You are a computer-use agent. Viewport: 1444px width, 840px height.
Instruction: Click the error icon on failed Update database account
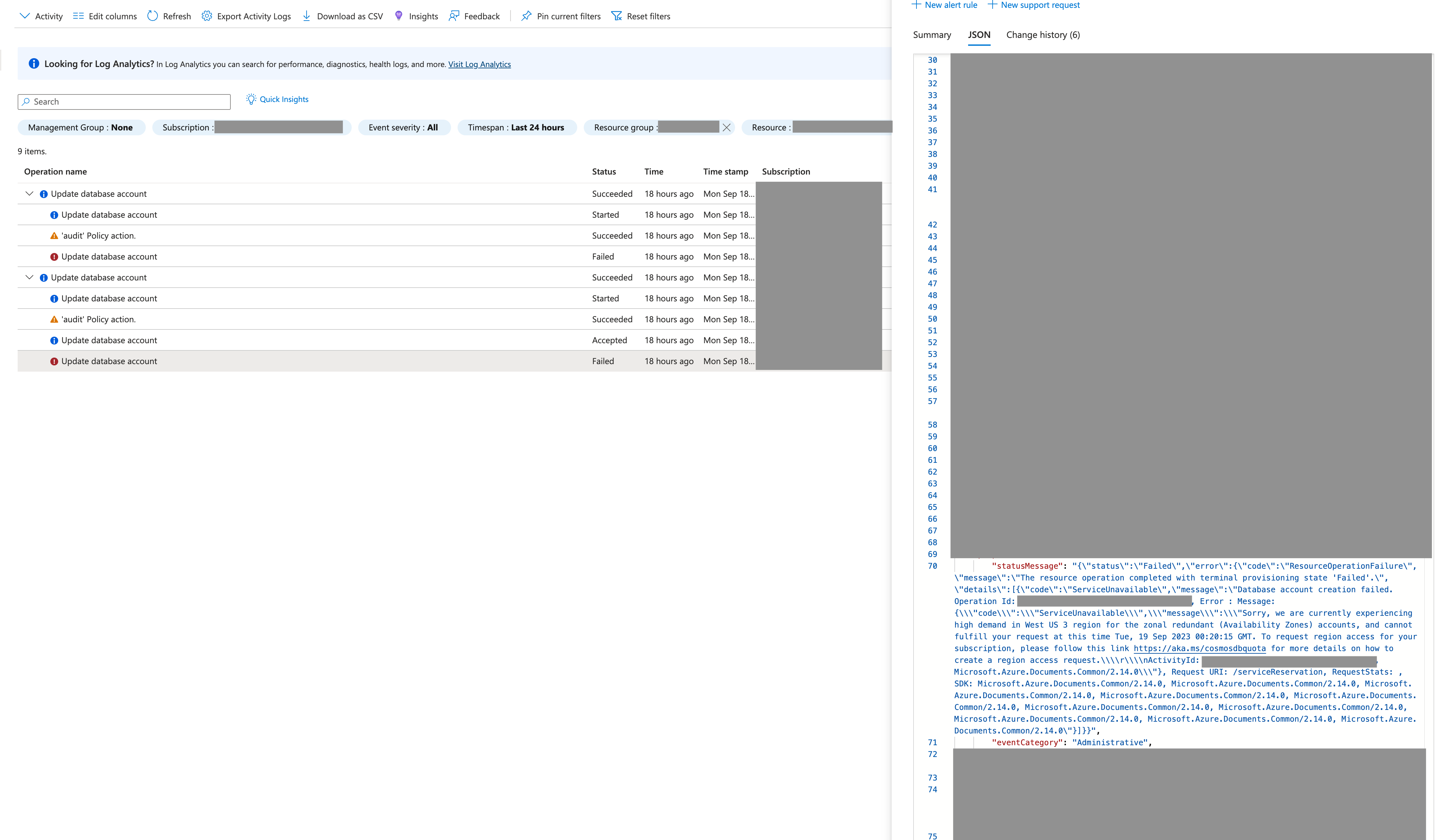(x=55, y=256)
